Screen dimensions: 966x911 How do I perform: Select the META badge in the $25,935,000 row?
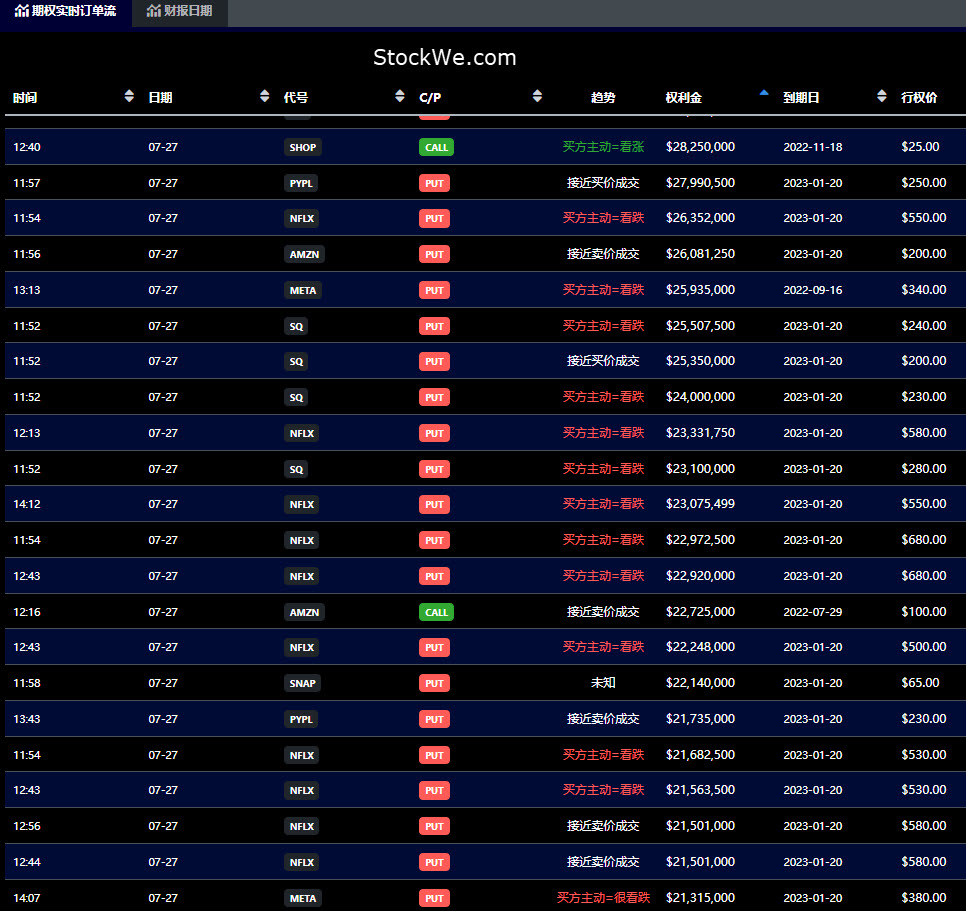tap(302, 290)
